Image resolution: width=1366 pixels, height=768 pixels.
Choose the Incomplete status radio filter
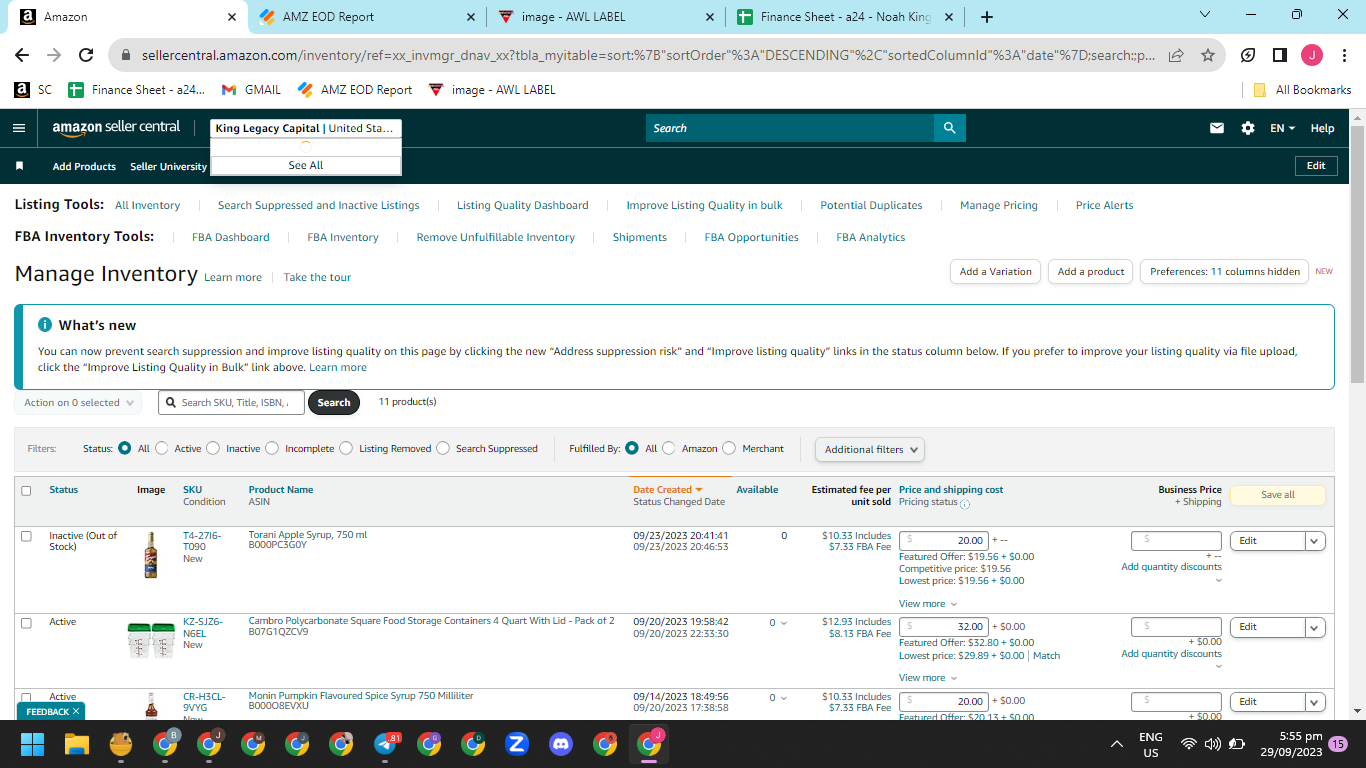tap(272, 449)
